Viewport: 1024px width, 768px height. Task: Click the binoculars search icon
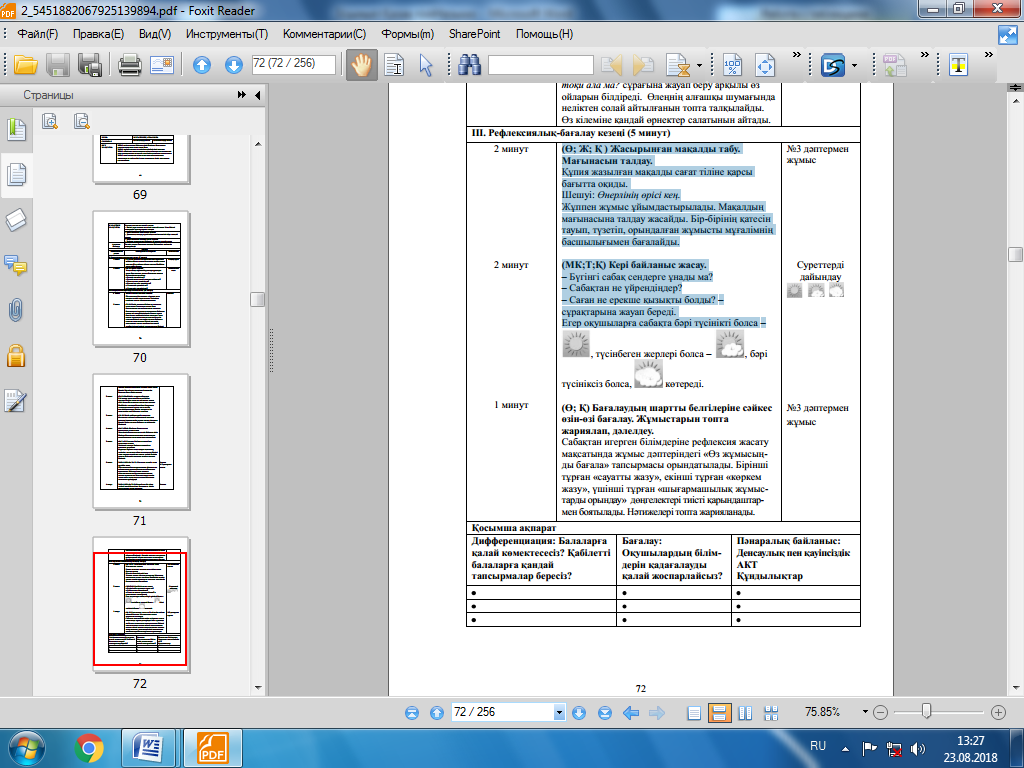pos(470,65)
